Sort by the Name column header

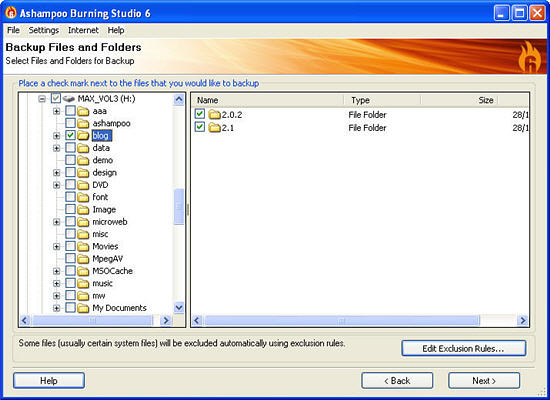[x=268, y=100]
